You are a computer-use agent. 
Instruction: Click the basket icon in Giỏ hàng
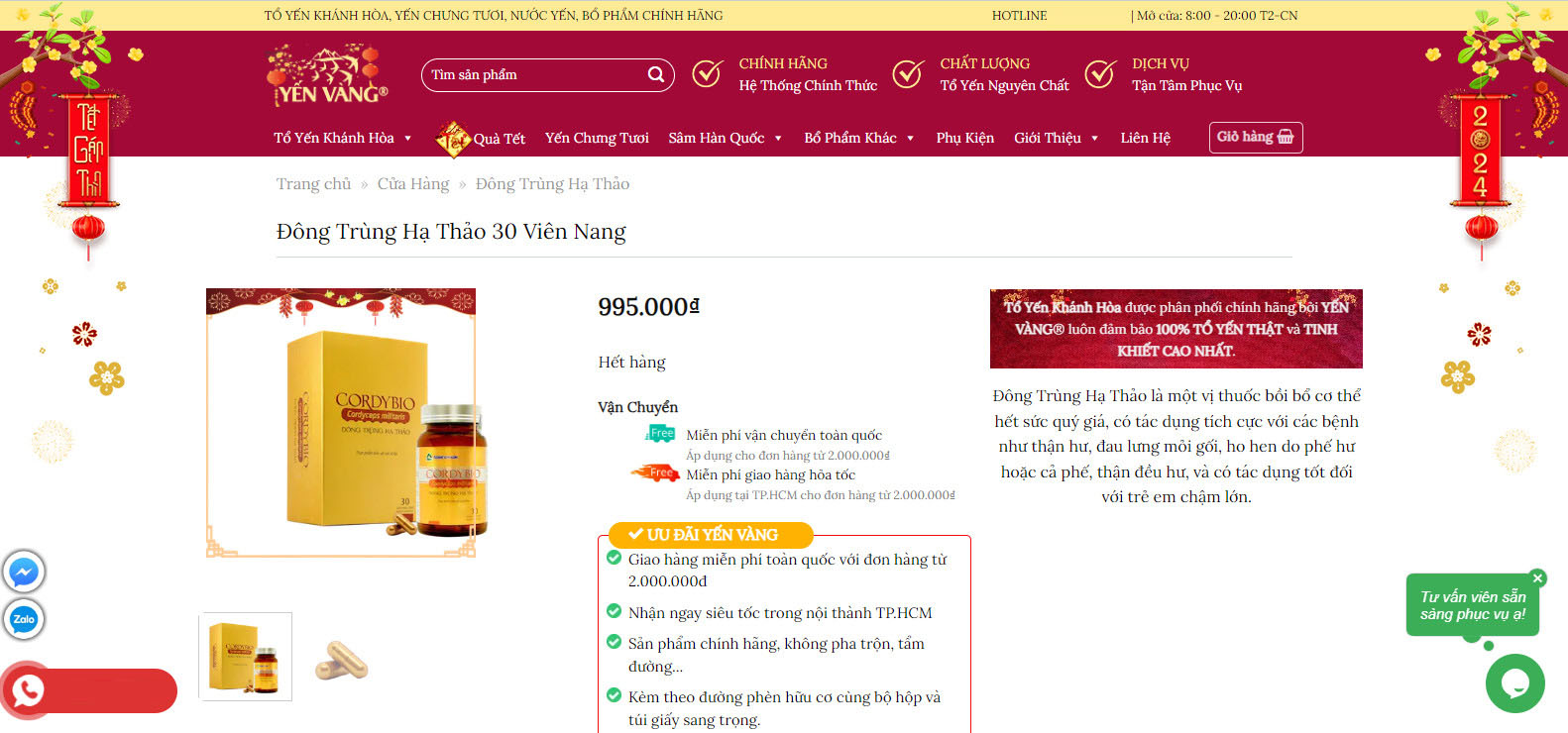[1286, 137]
